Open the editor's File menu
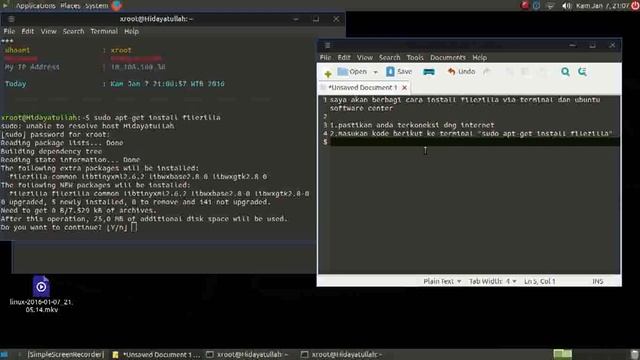 pyautogui.click(x=325, y=58)
